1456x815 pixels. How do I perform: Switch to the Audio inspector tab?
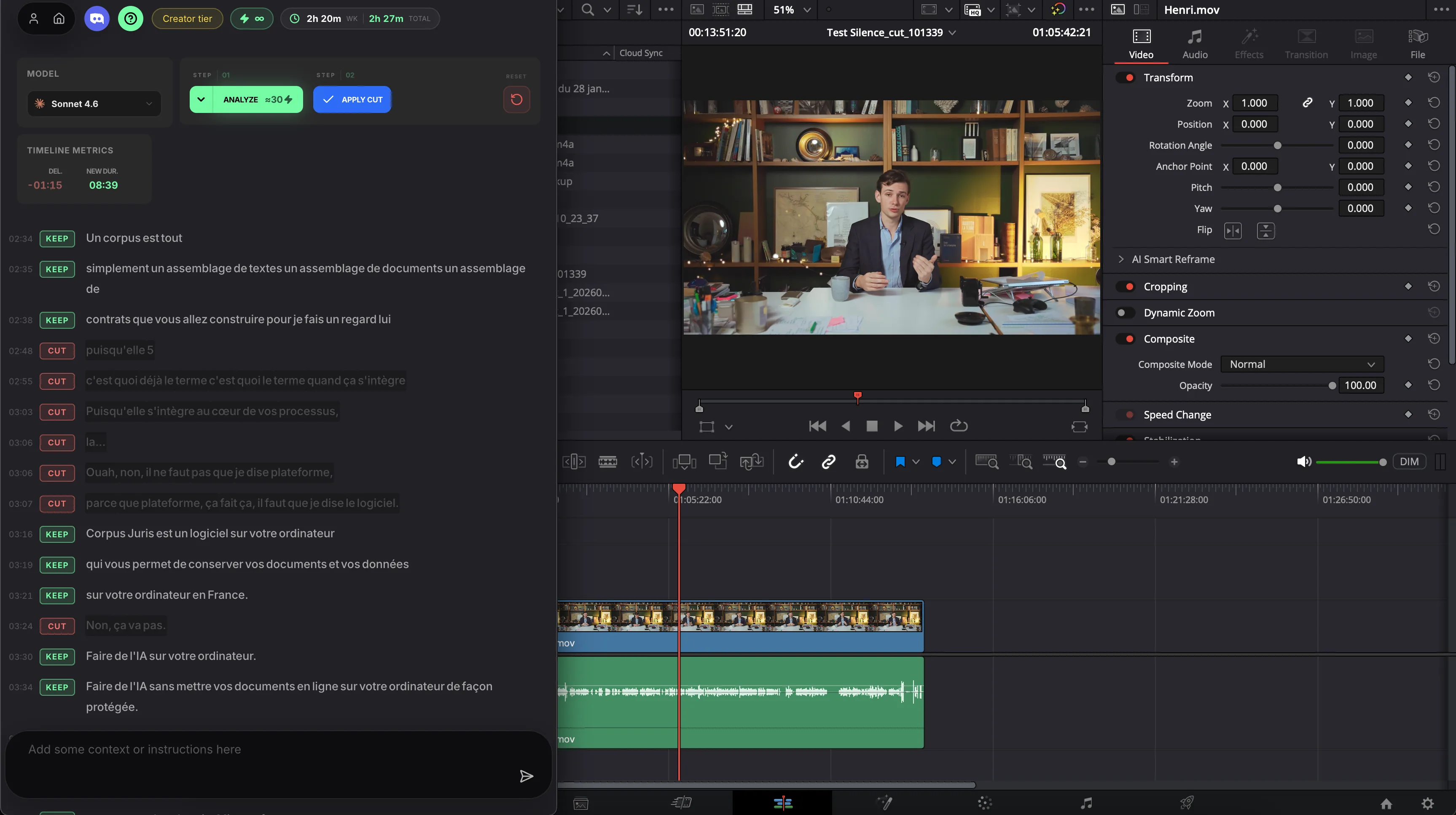1195,44
